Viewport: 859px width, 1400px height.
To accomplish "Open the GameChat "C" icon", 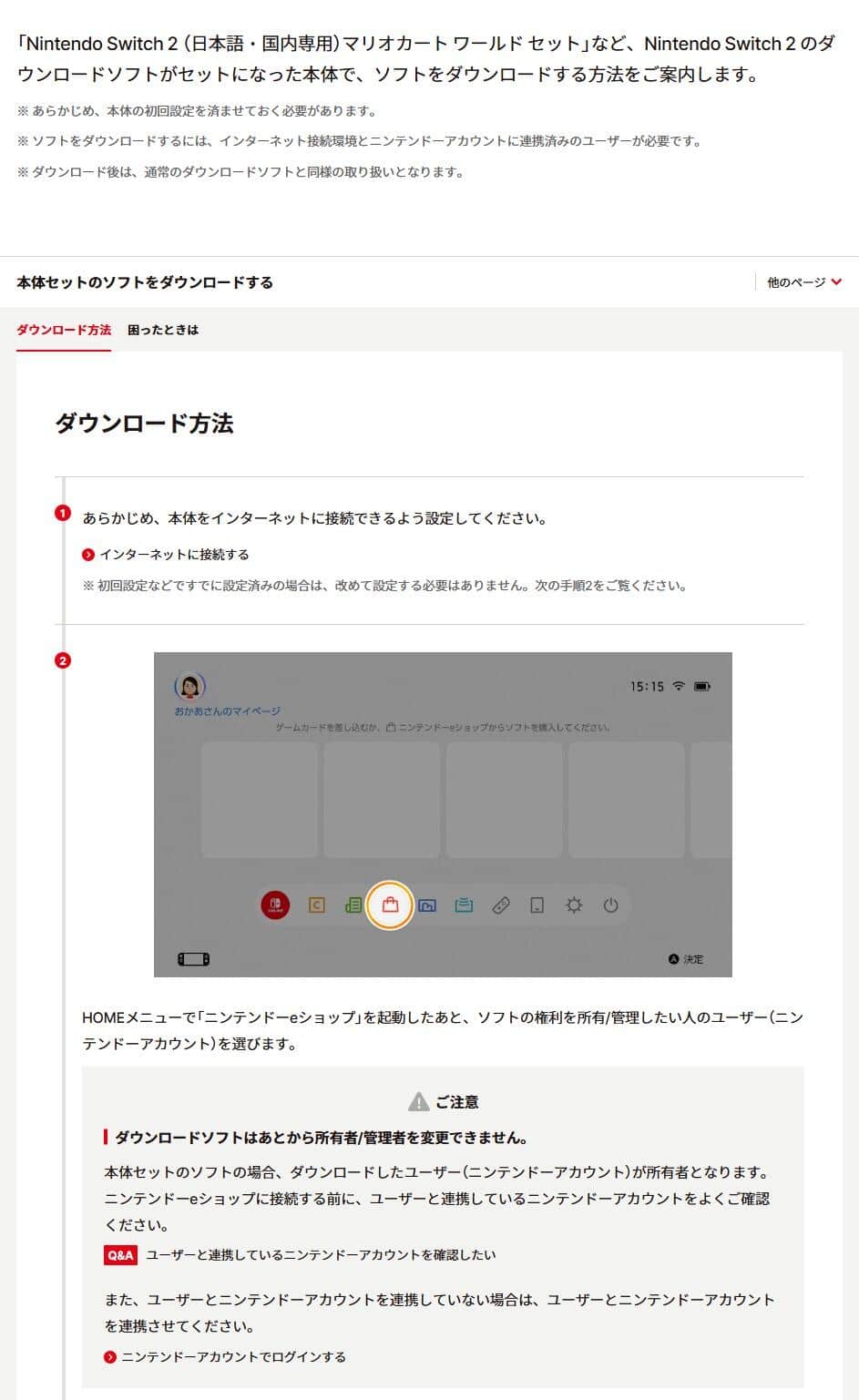I will point(315,905).
